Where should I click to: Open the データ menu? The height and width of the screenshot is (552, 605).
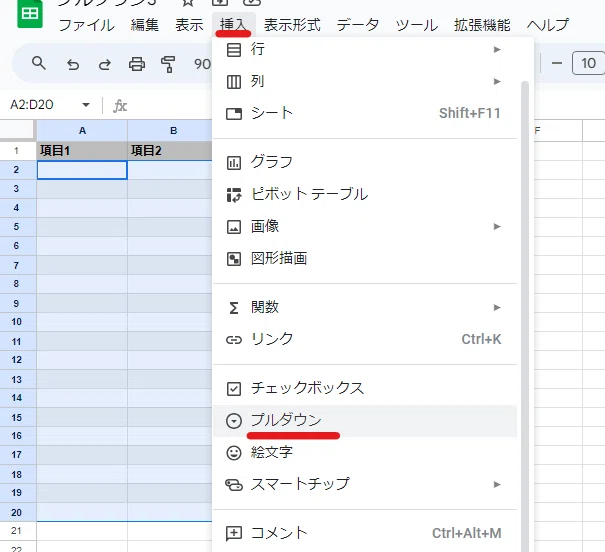[358, 25]
